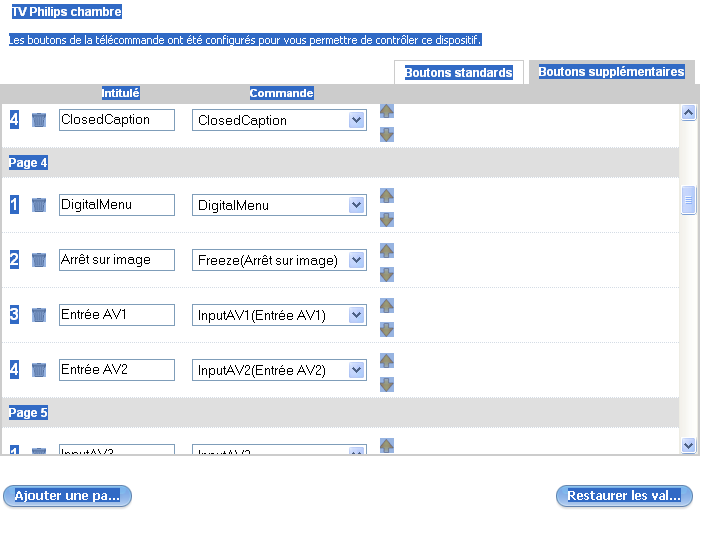Open Freeze(Arrêt sur image) command dropdown

click(357, 260)
